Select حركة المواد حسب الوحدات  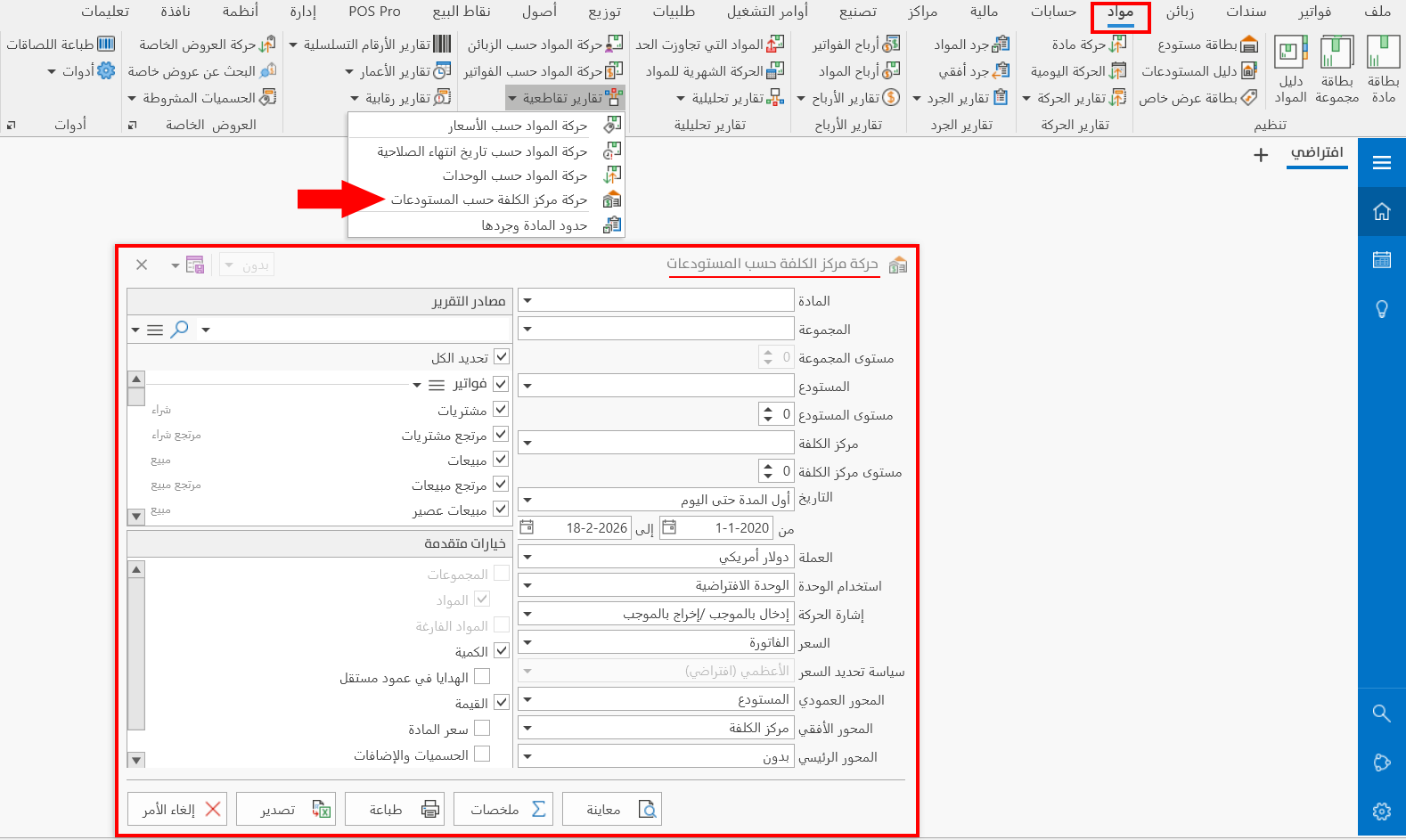pyautogui.click(x=486, y=175)
